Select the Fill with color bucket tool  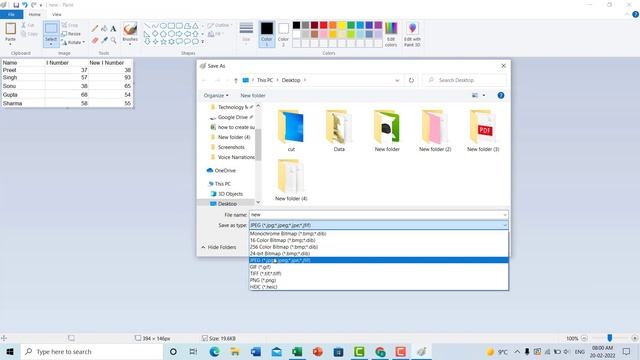(104, 29)
